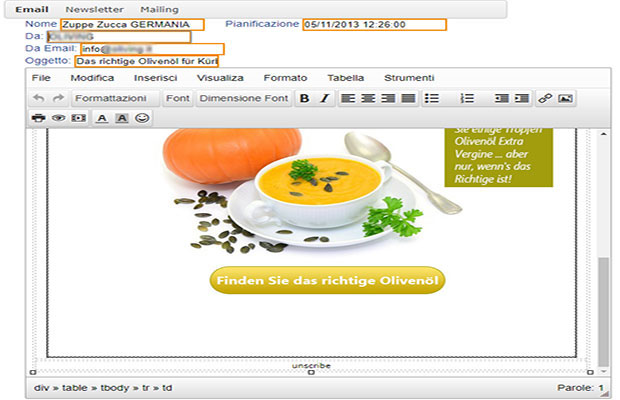Increase indent of text
This screenshot has height=400, width=620.
522,98
